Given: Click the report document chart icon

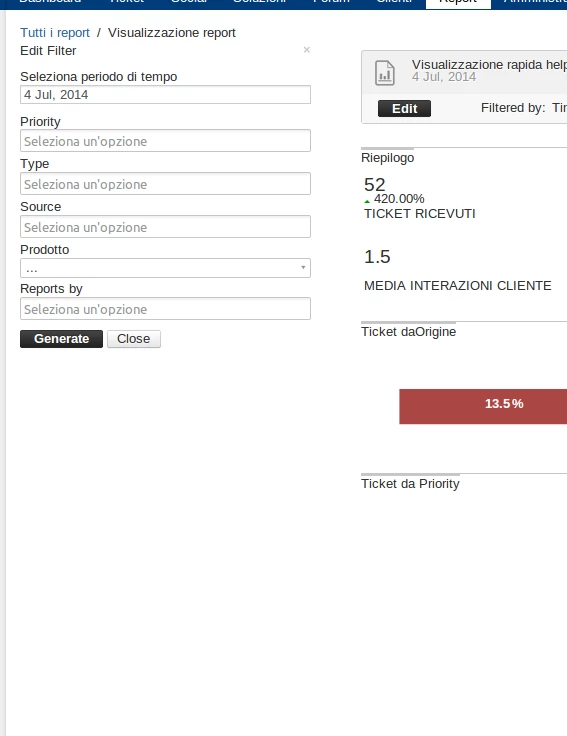Looking at the screenshot, I should tap(385, 73).
